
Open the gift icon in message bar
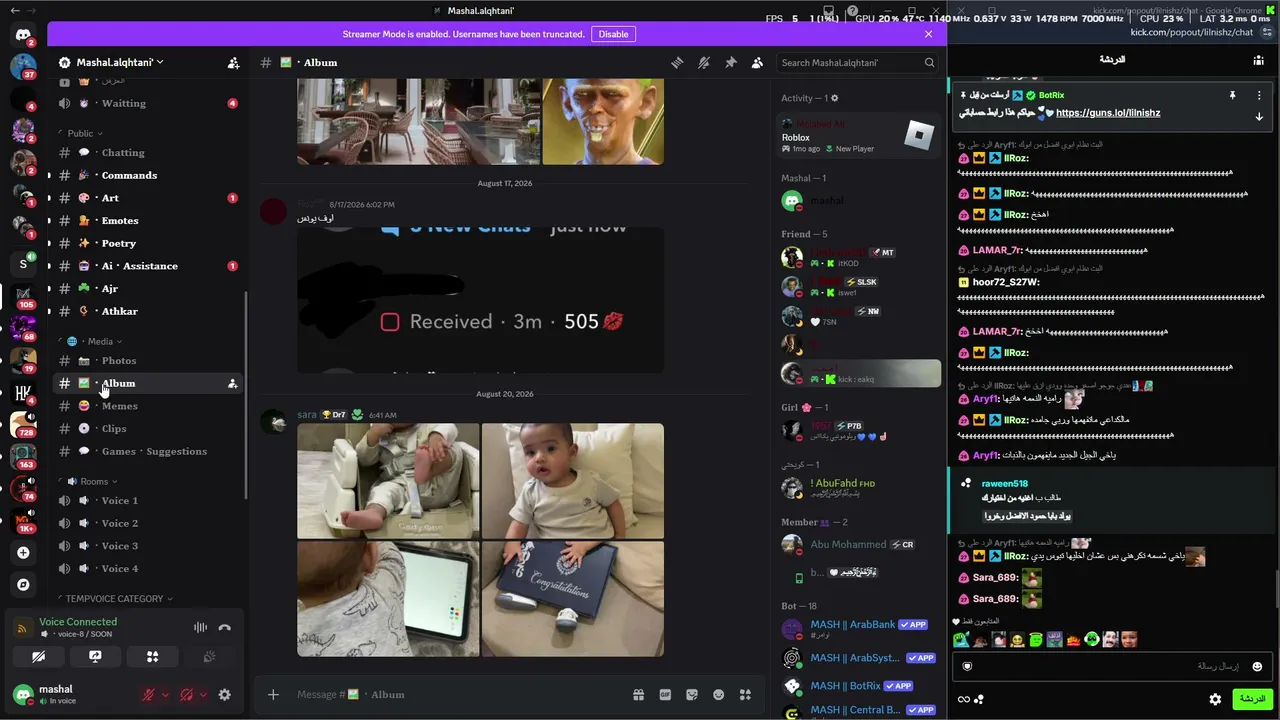coord(638,695)
